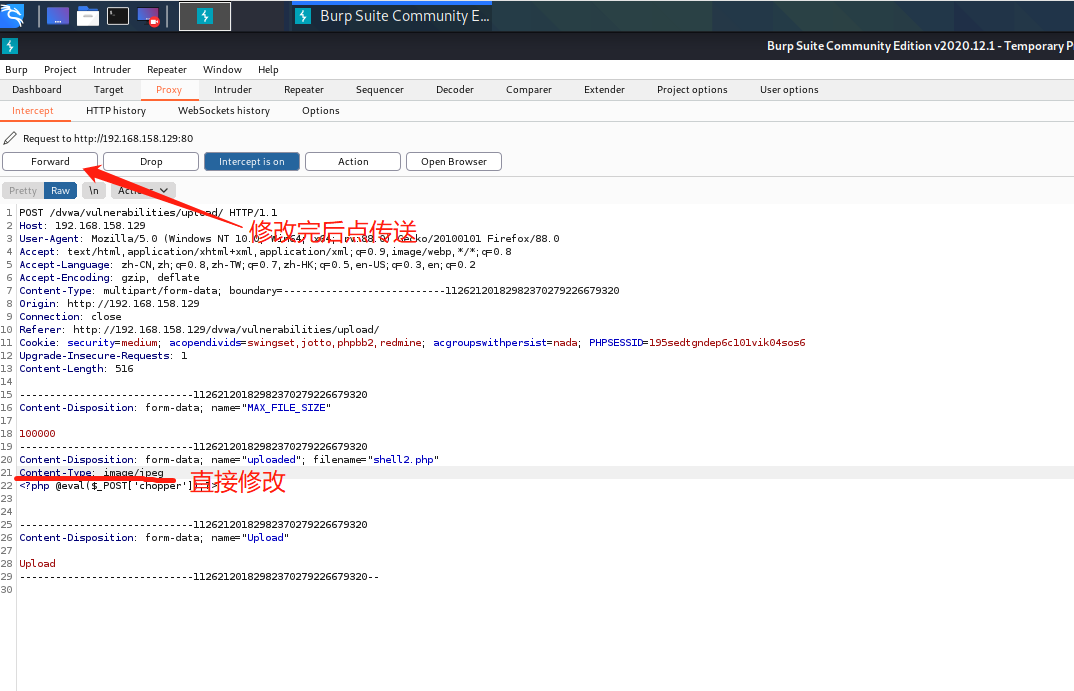The width and height of the screenshot is (1074, 691).
Task: Open the Sequencer tab
Action: pos(380,90)
